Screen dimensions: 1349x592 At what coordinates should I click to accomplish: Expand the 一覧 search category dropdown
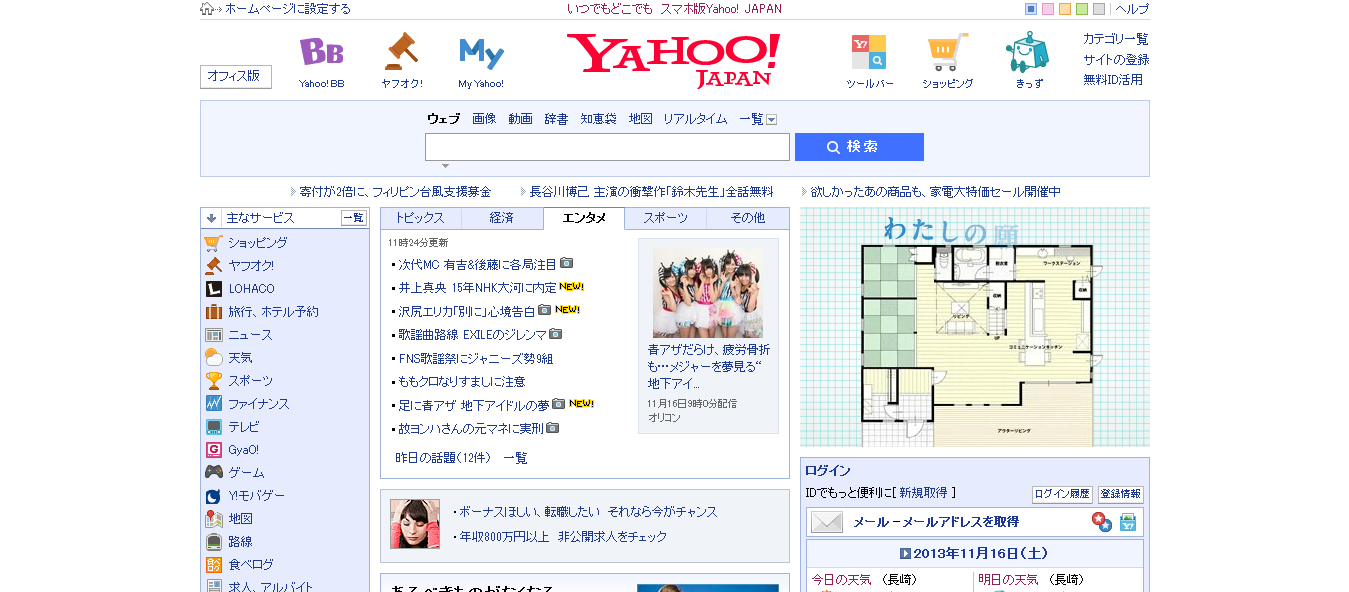(x=771, y=120)
